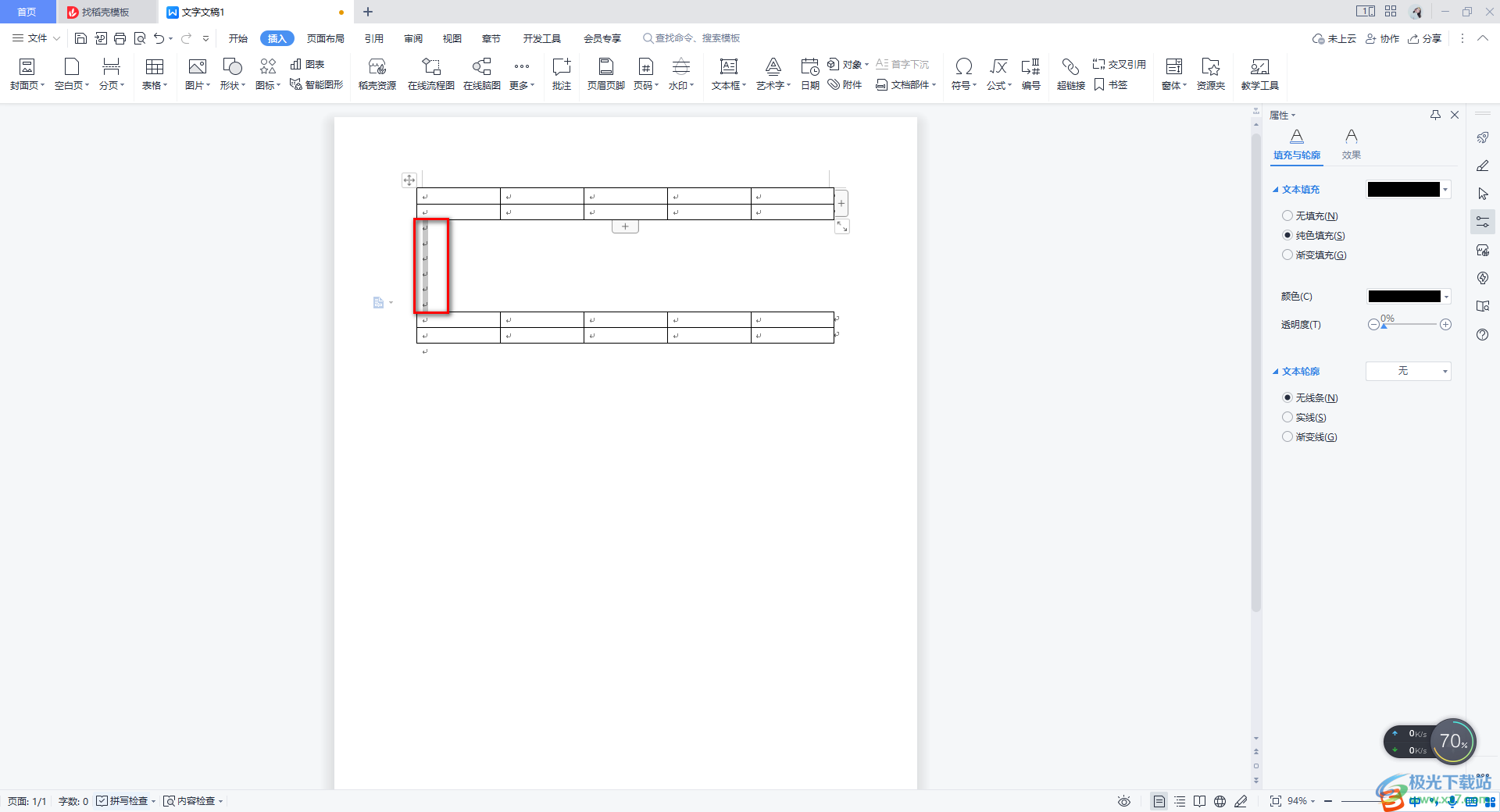Click the black text fill swatch
This screenshot has height=812, width=1500.
tap(1404, 190)
